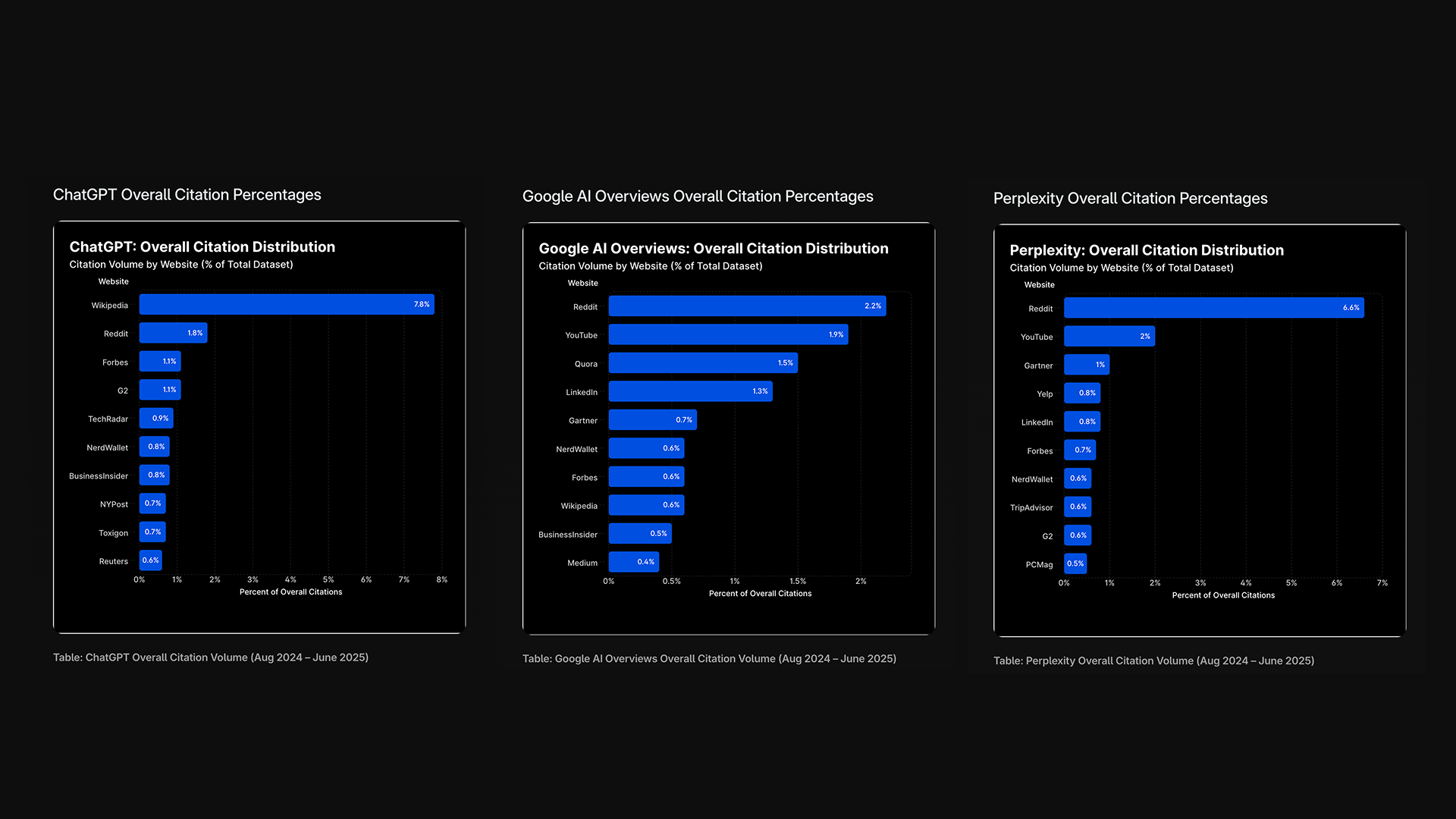Click the "Citation Volume by Website" subtitle in Perplexity chart
The width and height of the screenshot is (1456, 819).
[1122, 268]
